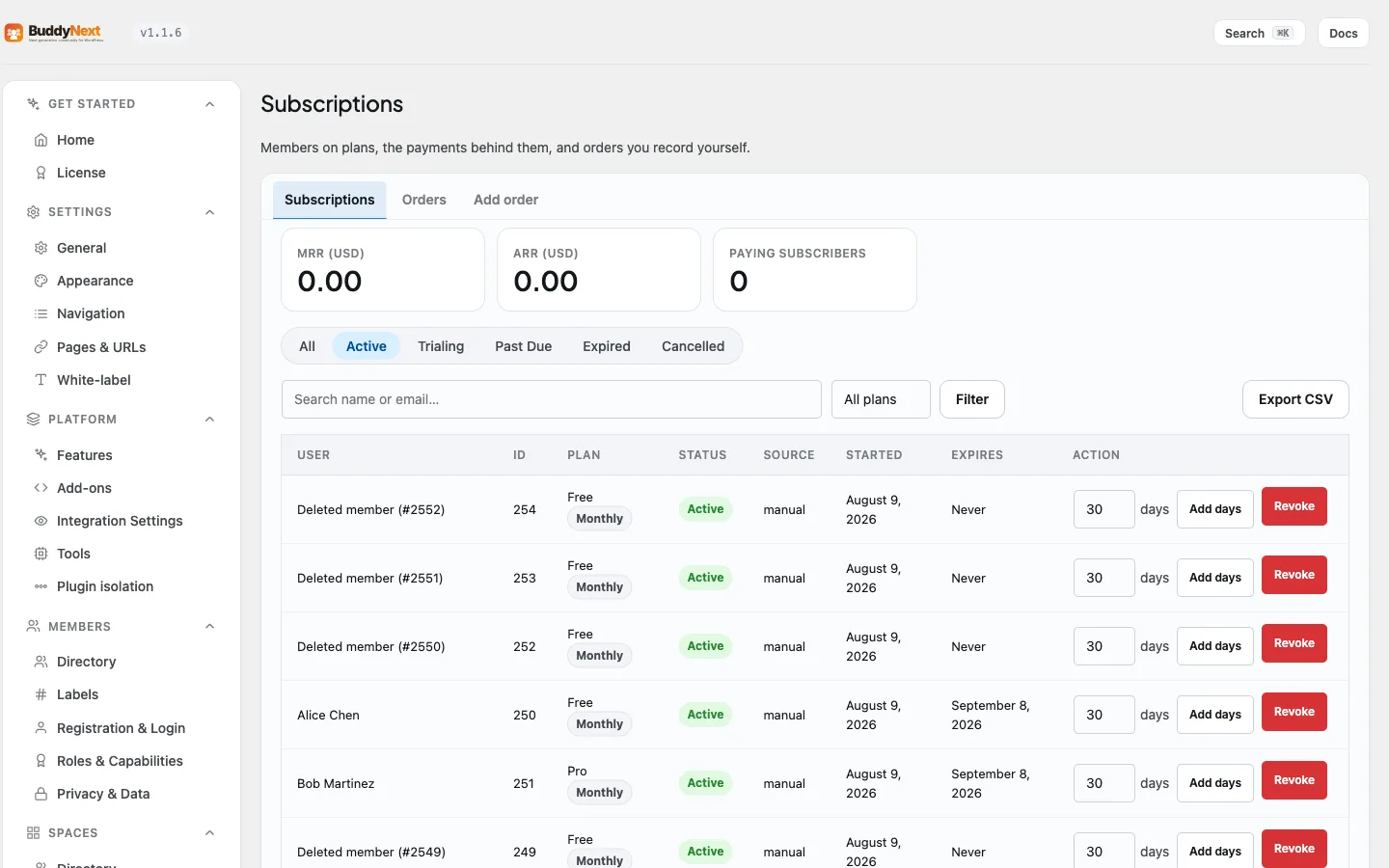Add days to Bob Martinez's subscription
This screenshot has width=1389, height=868.
coord(1215,783)
